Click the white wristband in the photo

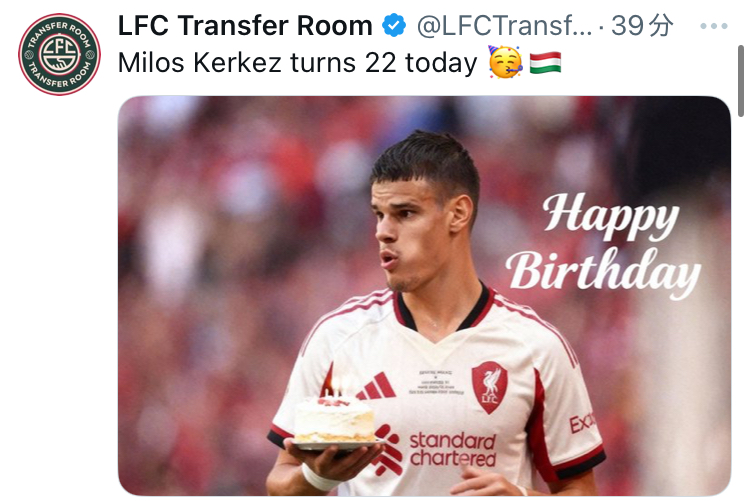320,479
